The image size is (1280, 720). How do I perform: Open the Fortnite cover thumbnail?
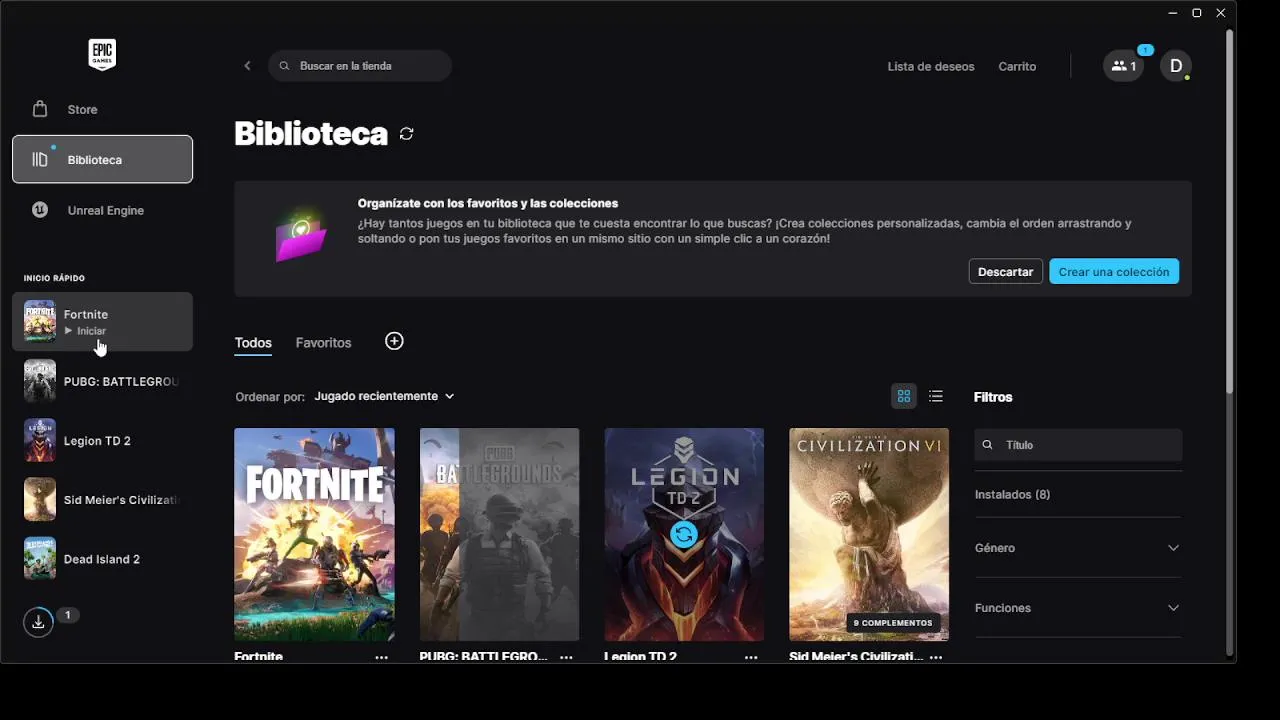314,534
